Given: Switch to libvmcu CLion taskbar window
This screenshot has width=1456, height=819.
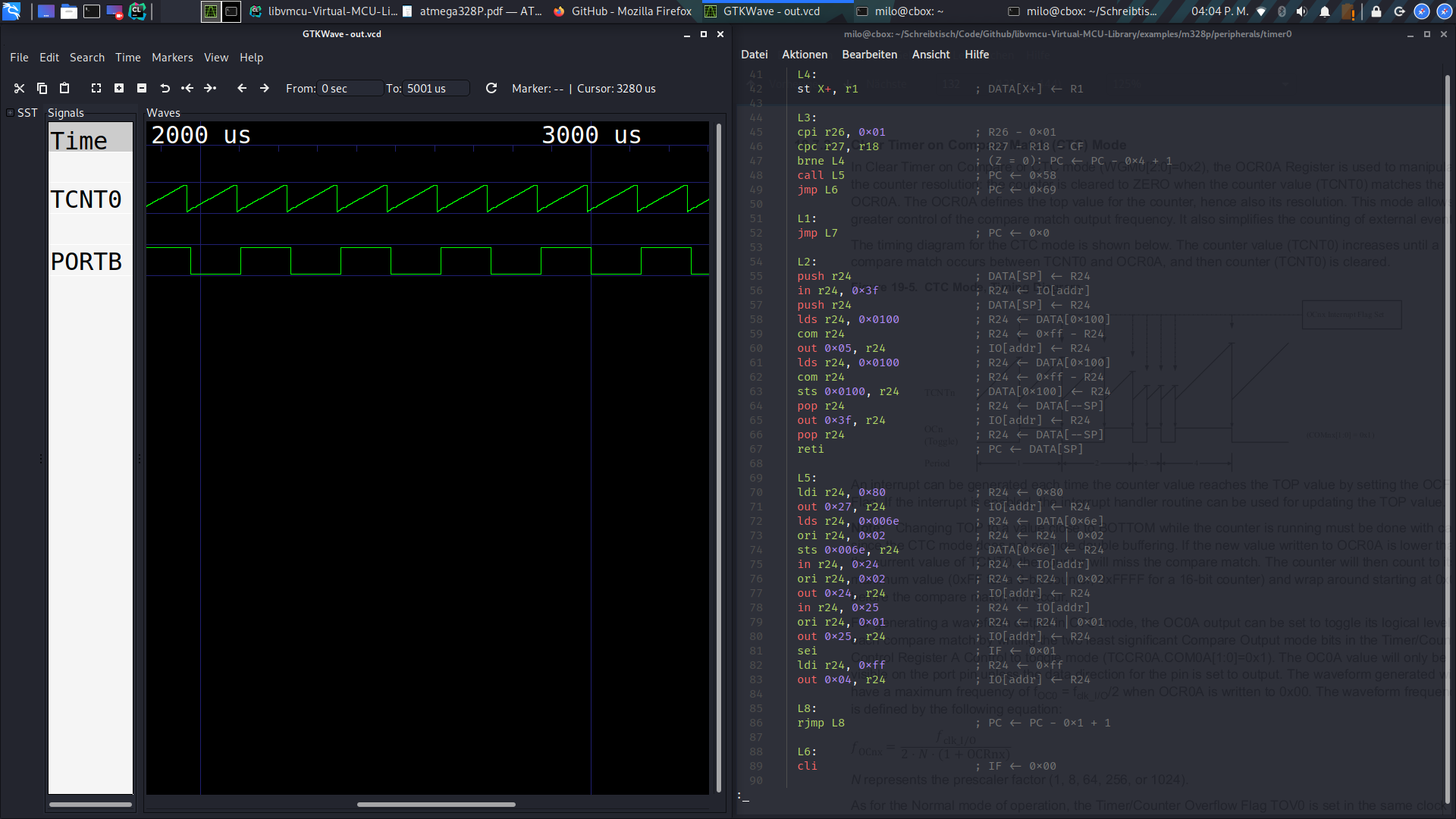Looking at the screenshot, I should coord(322,11).
